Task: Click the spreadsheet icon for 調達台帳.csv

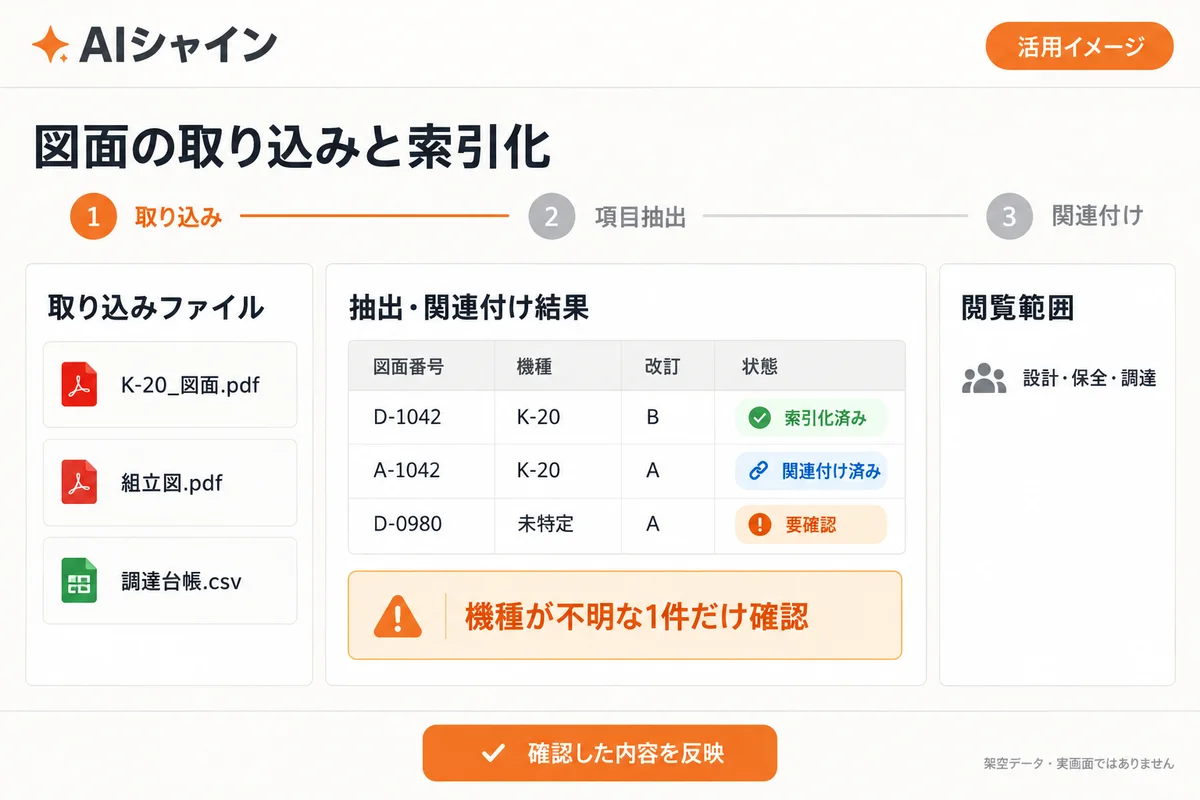Action: tap(79, 580)
